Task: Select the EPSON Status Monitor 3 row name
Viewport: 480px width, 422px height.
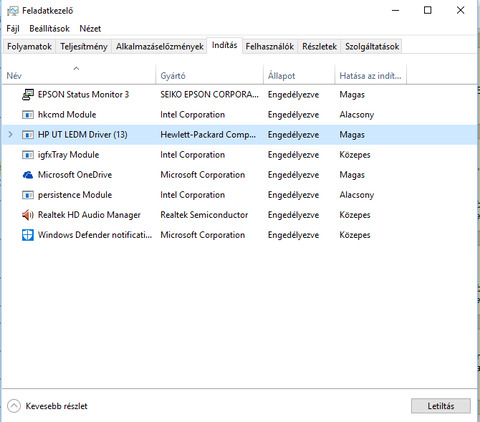Action: (83, 95)
